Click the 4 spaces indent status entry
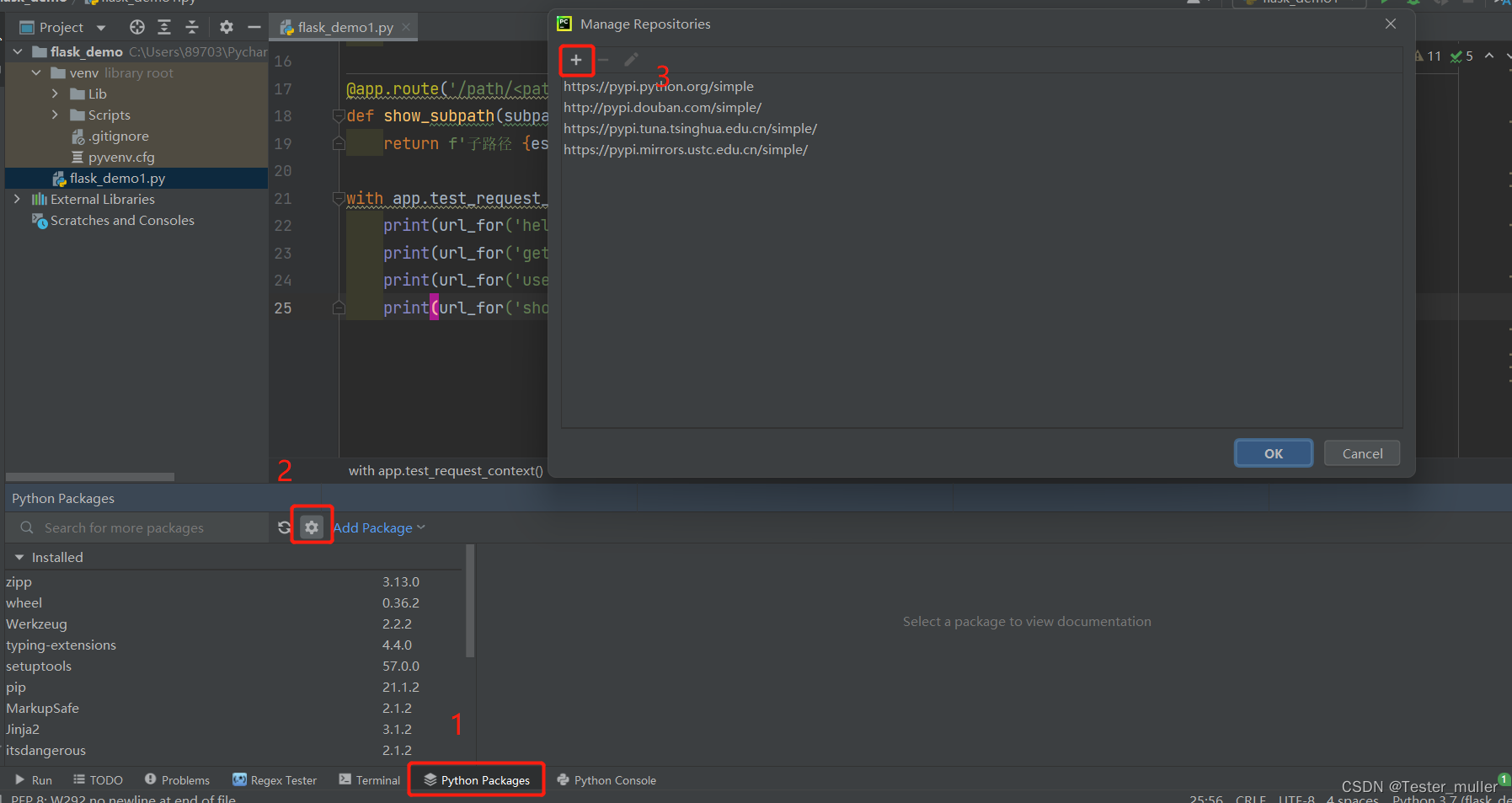Viewport: 1512px width, 803px height. [1352, 798]
